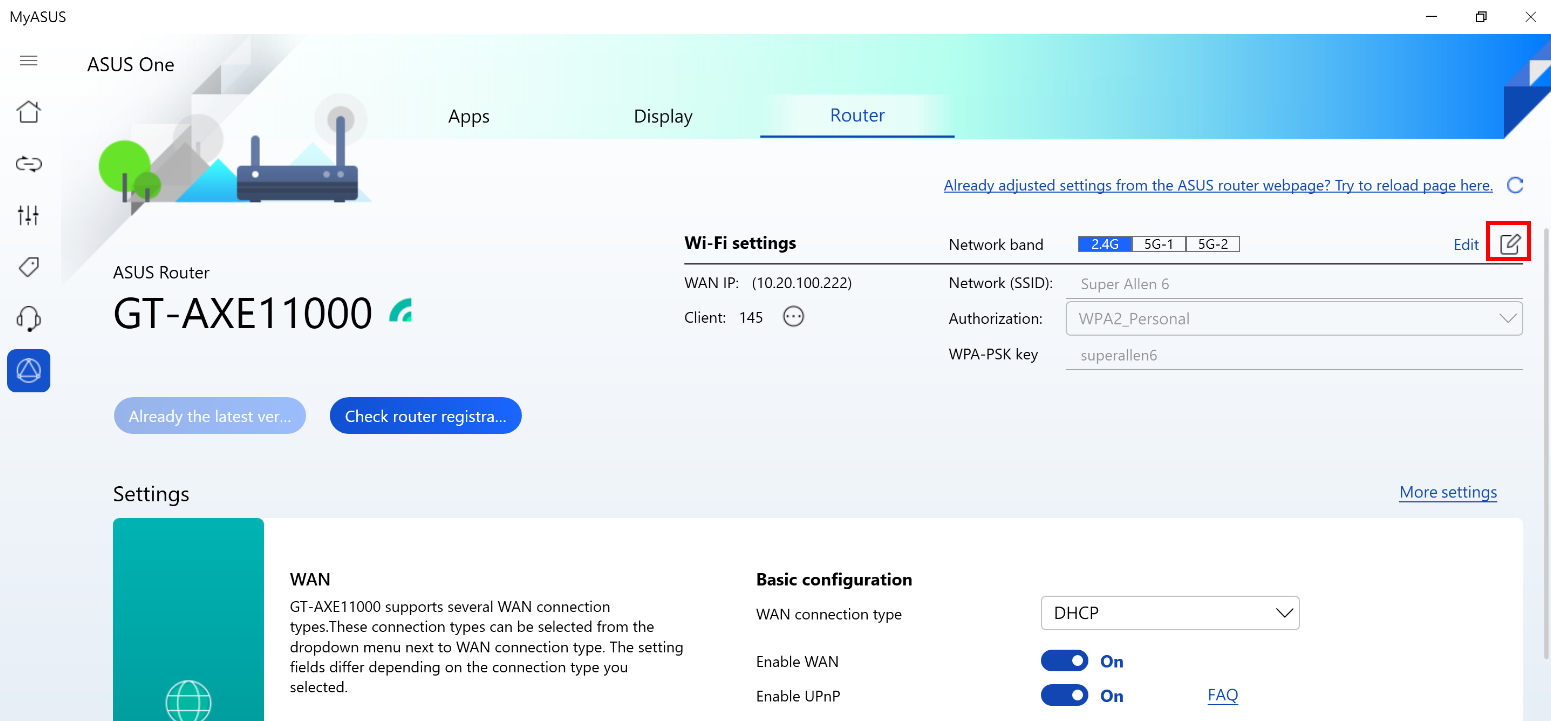Image resolution: width=1551 pixels, height=721 pixels.
Task: Open the Authorization WPA2_Personal dropdown
Action: (1294, 319)
